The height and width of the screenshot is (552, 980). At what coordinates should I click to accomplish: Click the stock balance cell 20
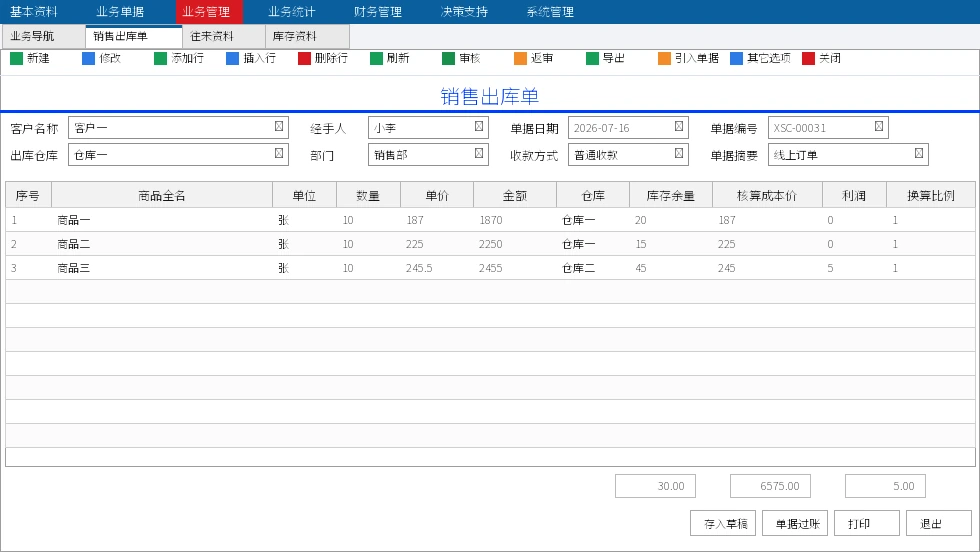point(671,220)
